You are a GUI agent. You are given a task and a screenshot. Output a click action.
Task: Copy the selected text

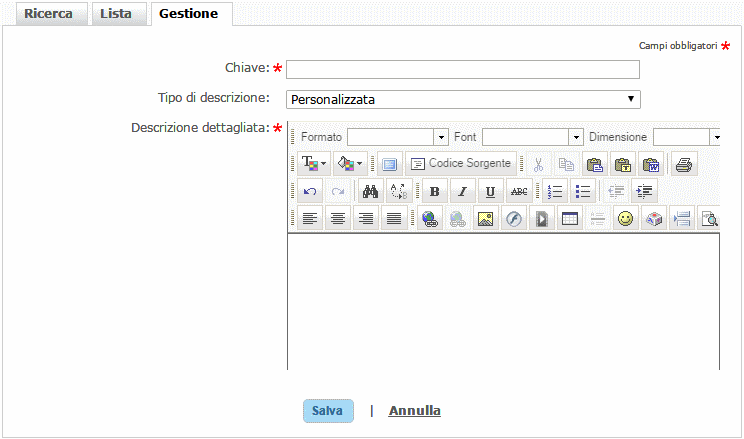[566, 164]
